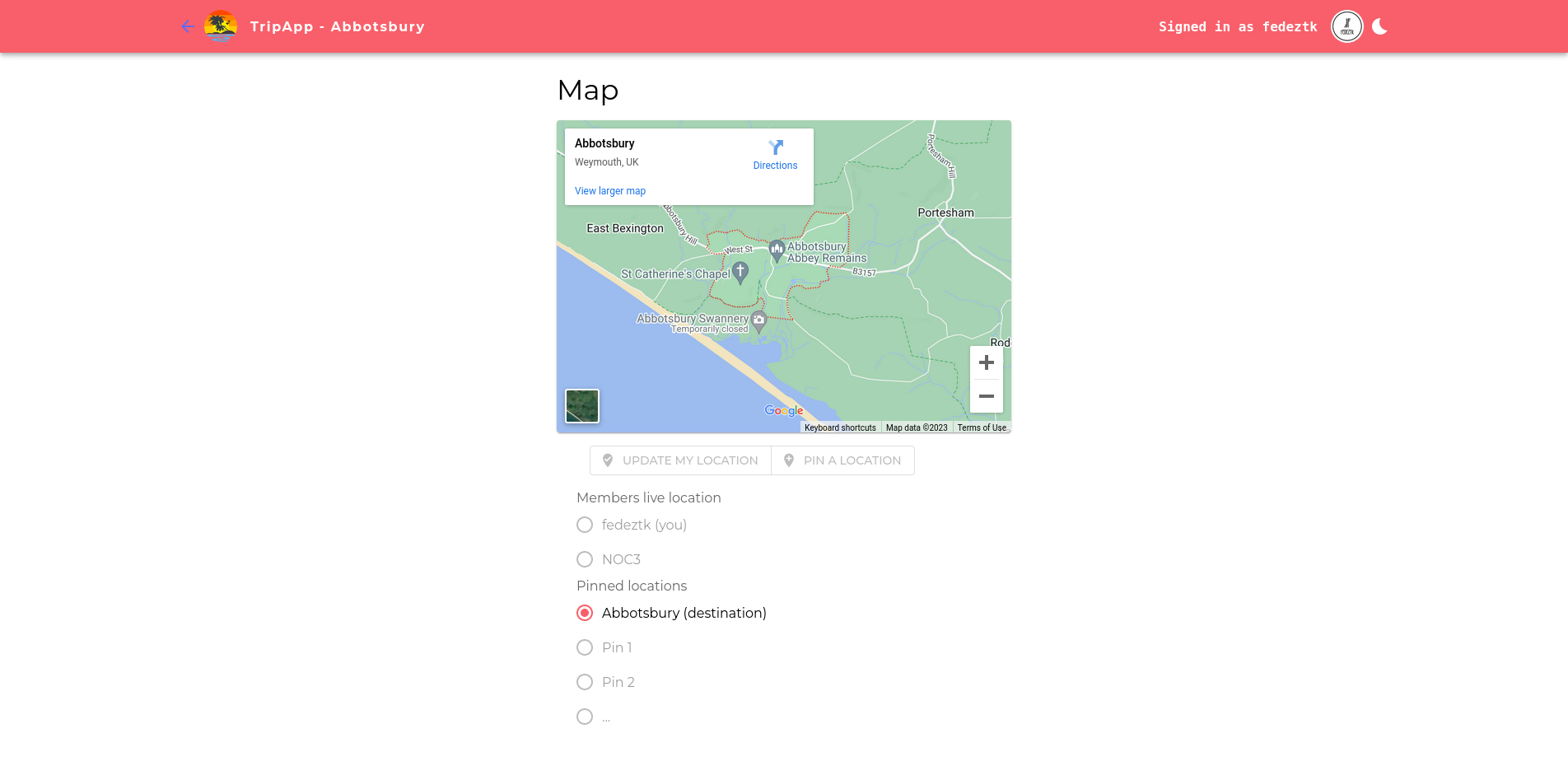Select the fedeztk (you) live location
The image size is (1568, 780).
click(x=585, y=525)
